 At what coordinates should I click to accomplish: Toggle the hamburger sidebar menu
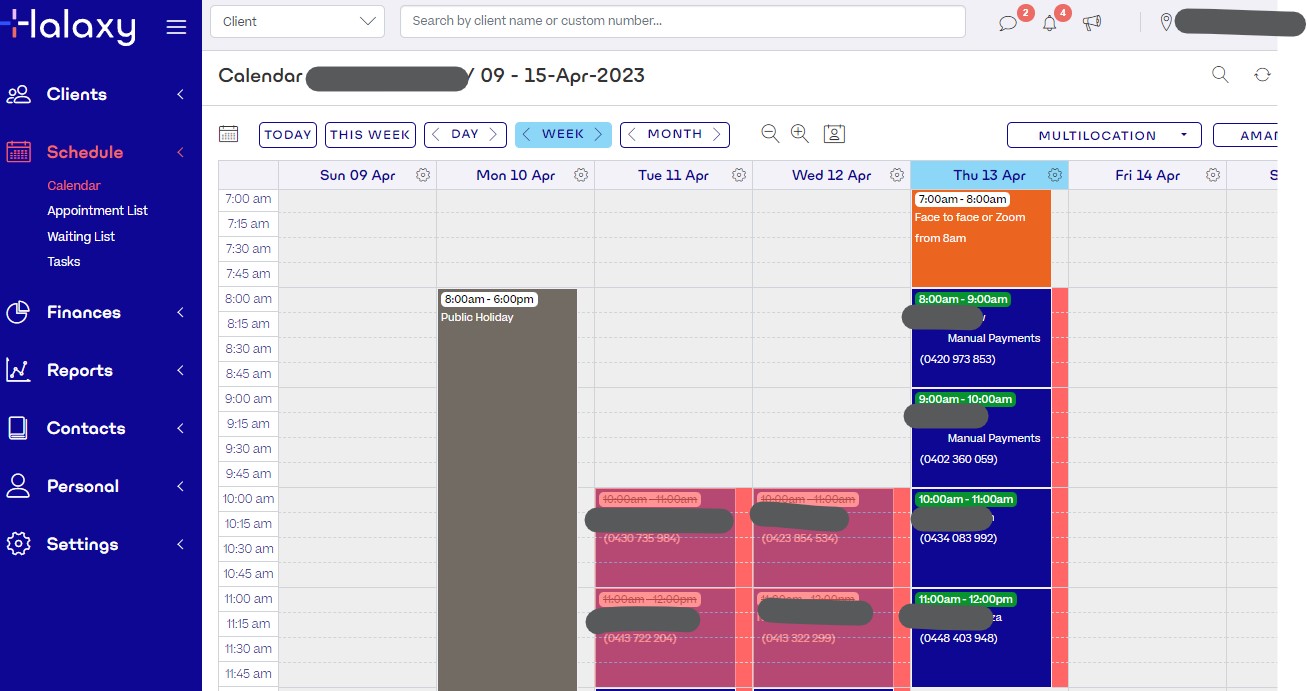pos(176,27)
